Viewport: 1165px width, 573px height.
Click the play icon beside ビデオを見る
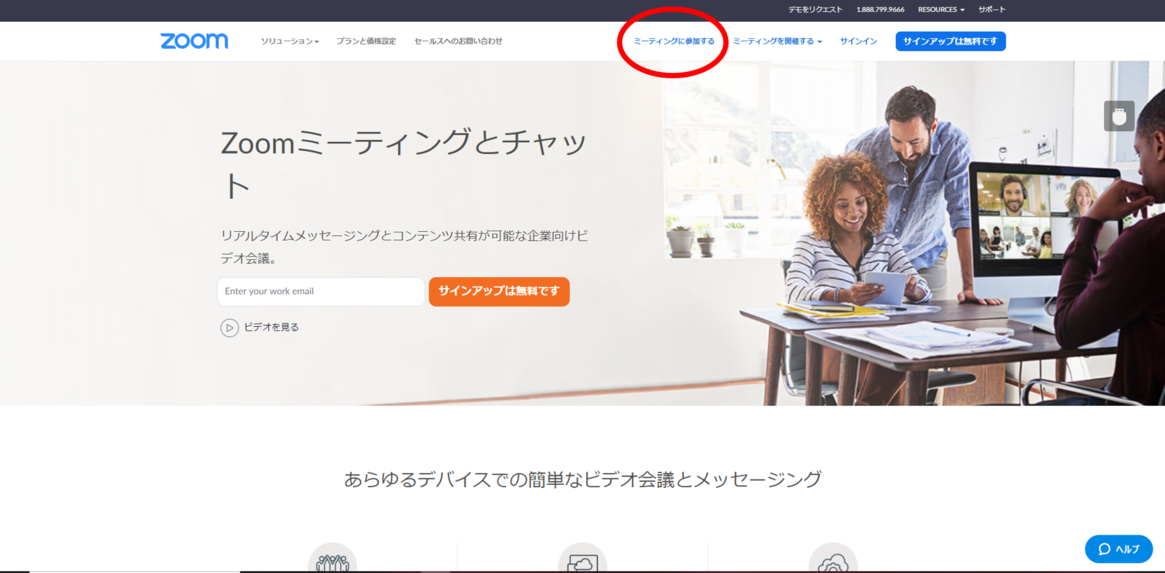[229, 328]
